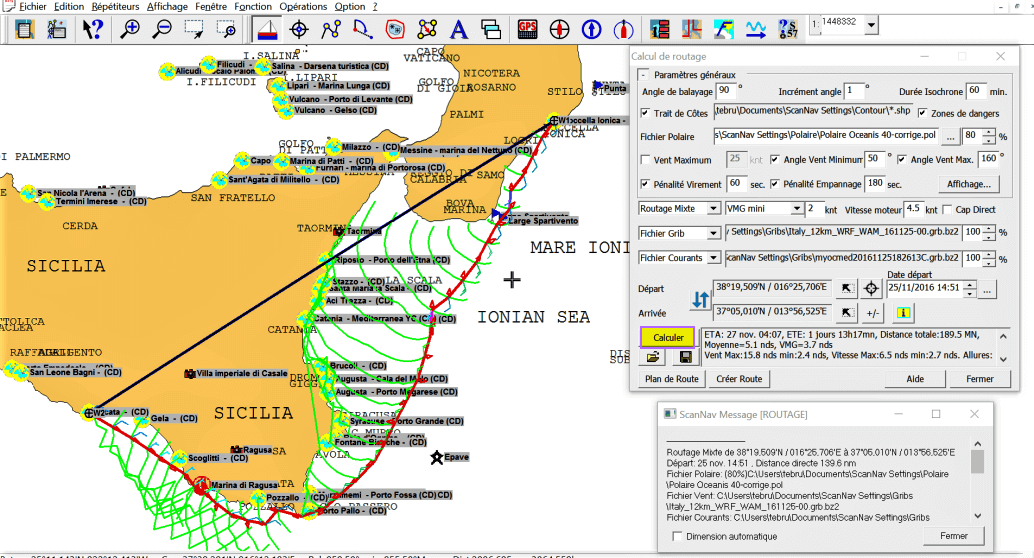Toggle the Zones de dangers checkbox
Screen dimensions: 1034x558
point(922,113)
